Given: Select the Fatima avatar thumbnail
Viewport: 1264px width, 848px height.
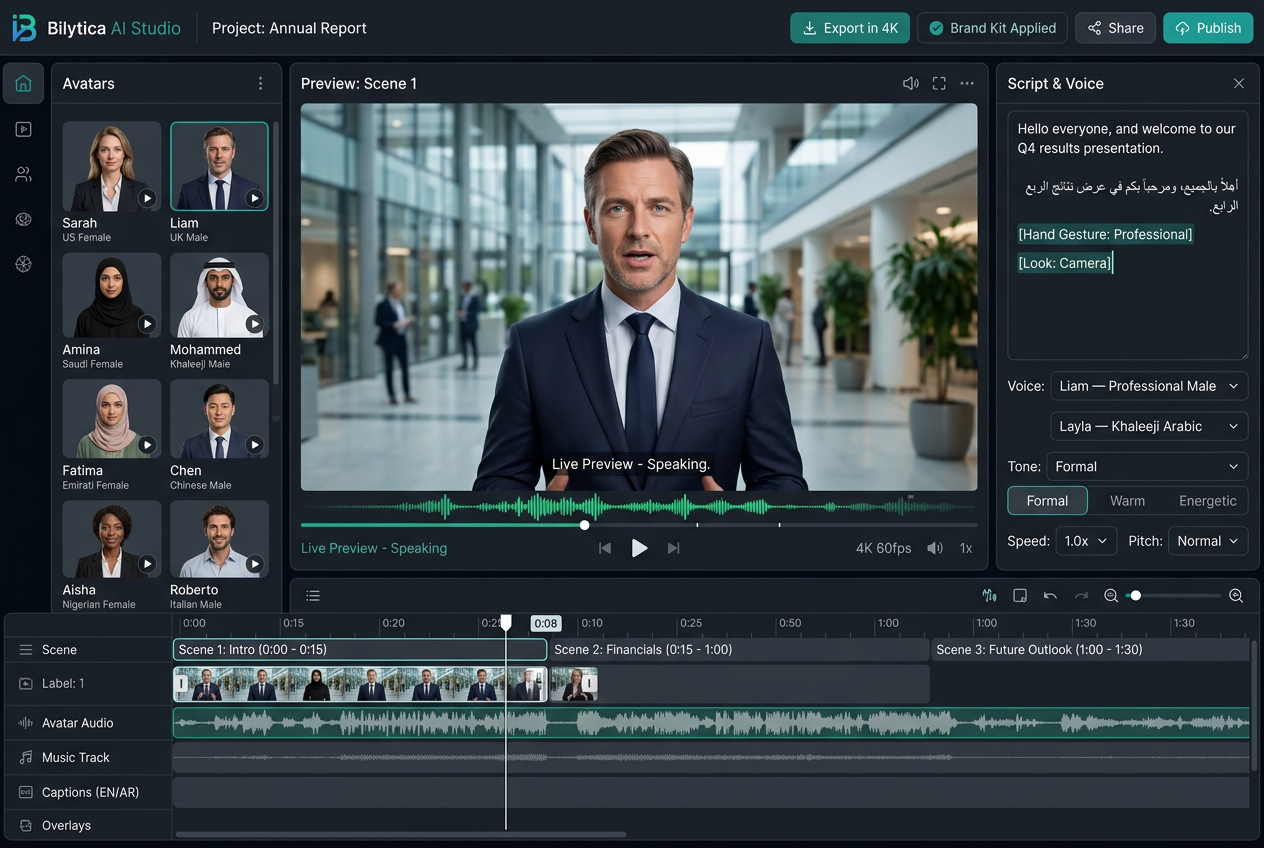Looking at the screenshot, I should (x=112, y=419).
